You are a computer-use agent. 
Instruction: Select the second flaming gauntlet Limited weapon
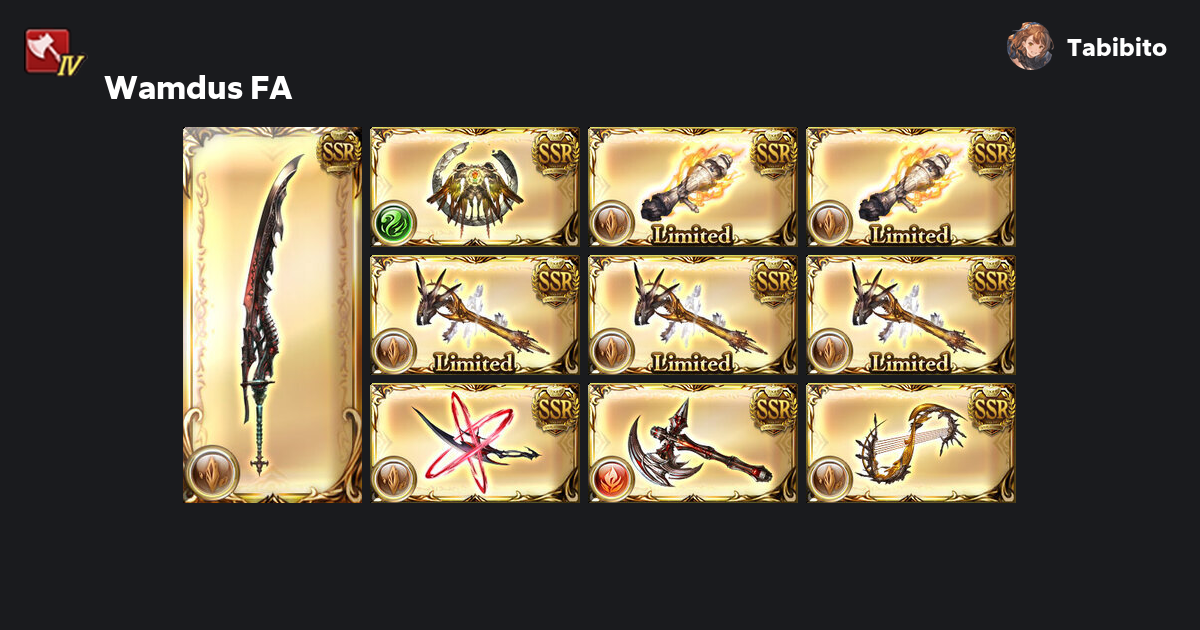pyautogui.click(x=911, y=187)
